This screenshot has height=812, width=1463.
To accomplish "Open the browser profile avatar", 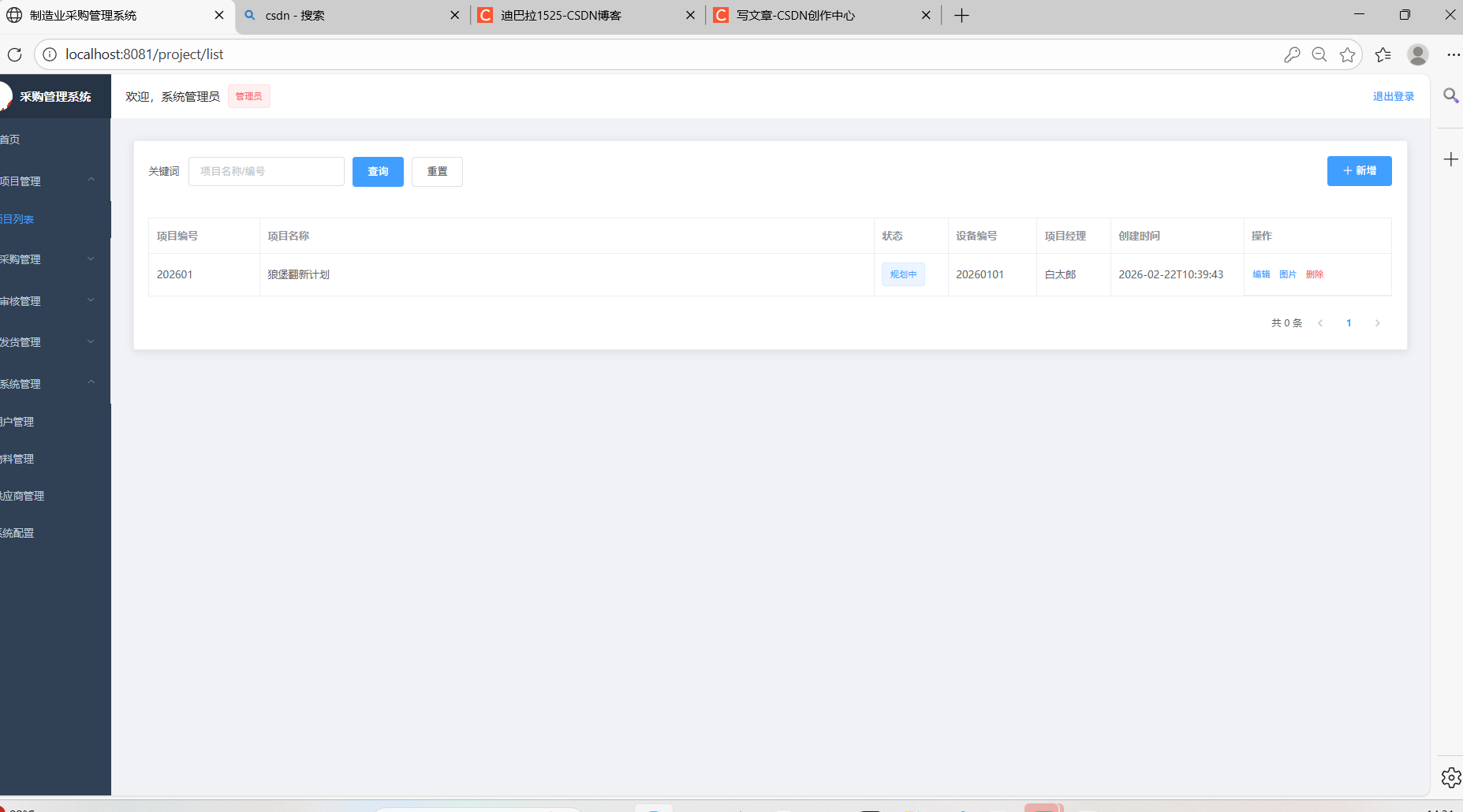I will click(1418, 54).
